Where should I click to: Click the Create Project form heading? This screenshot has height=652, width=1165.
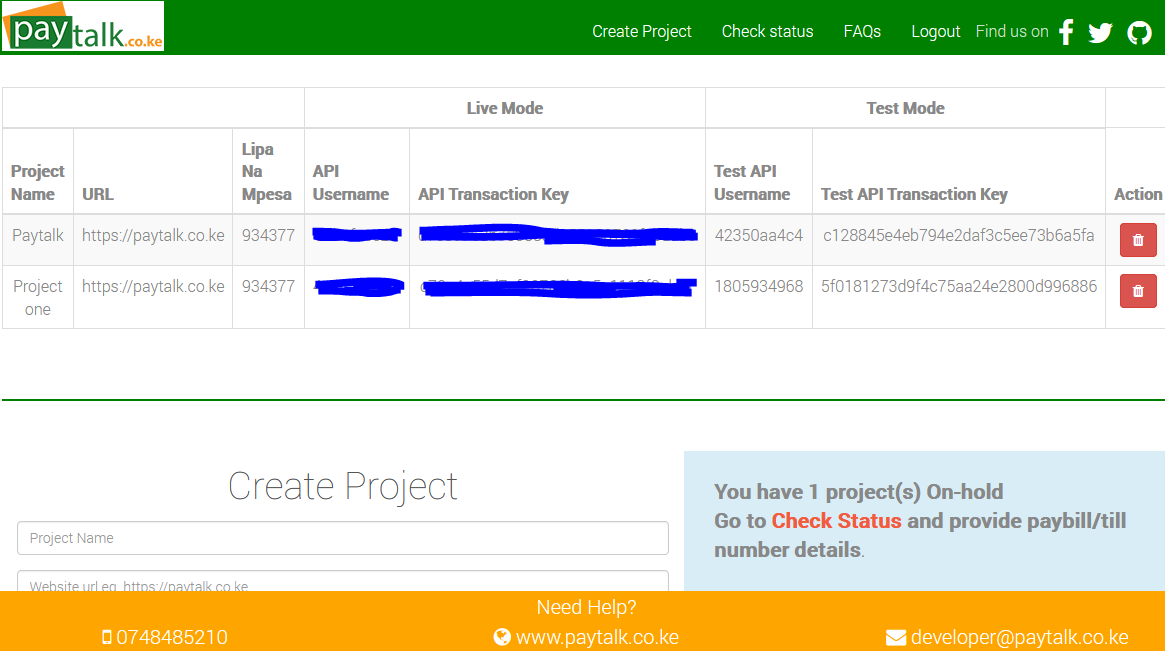pos(343,486)
